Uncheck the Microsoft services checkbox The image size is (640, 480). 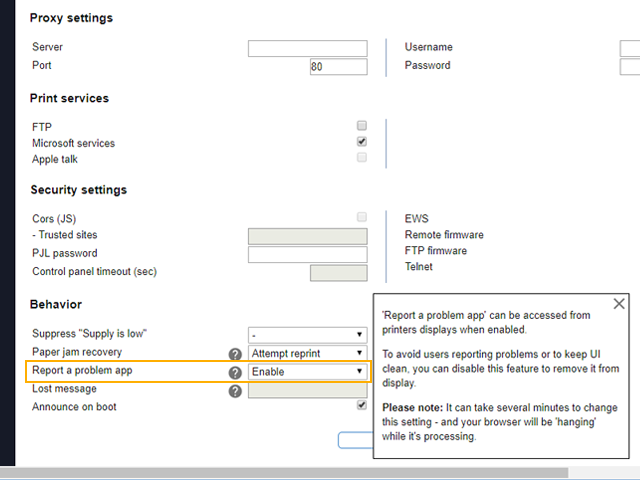pos(362,143)
